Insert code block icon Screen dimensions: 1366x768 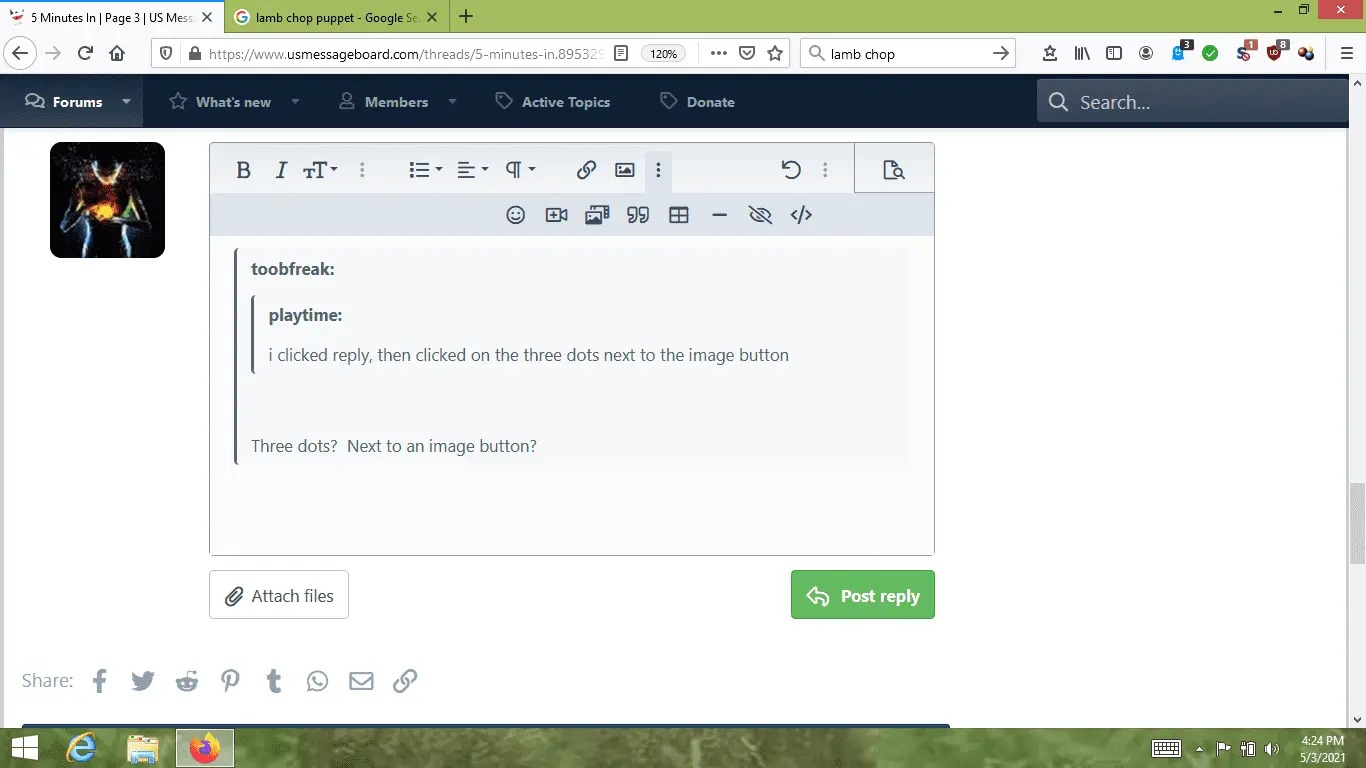point(801,215)
